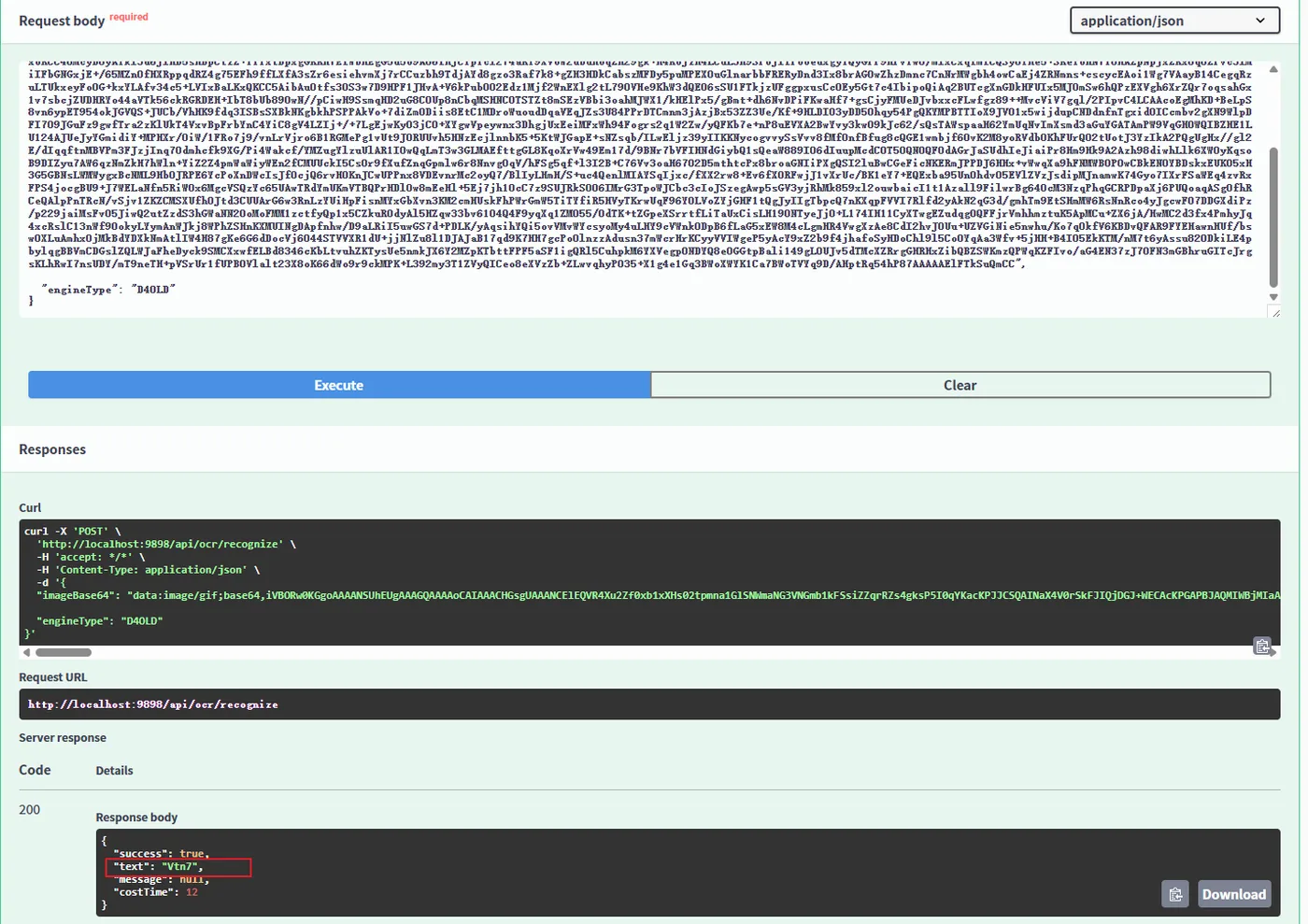Click the "Response body" label
The width and height of the screenshot is (1308, 924).
(136, 817)
